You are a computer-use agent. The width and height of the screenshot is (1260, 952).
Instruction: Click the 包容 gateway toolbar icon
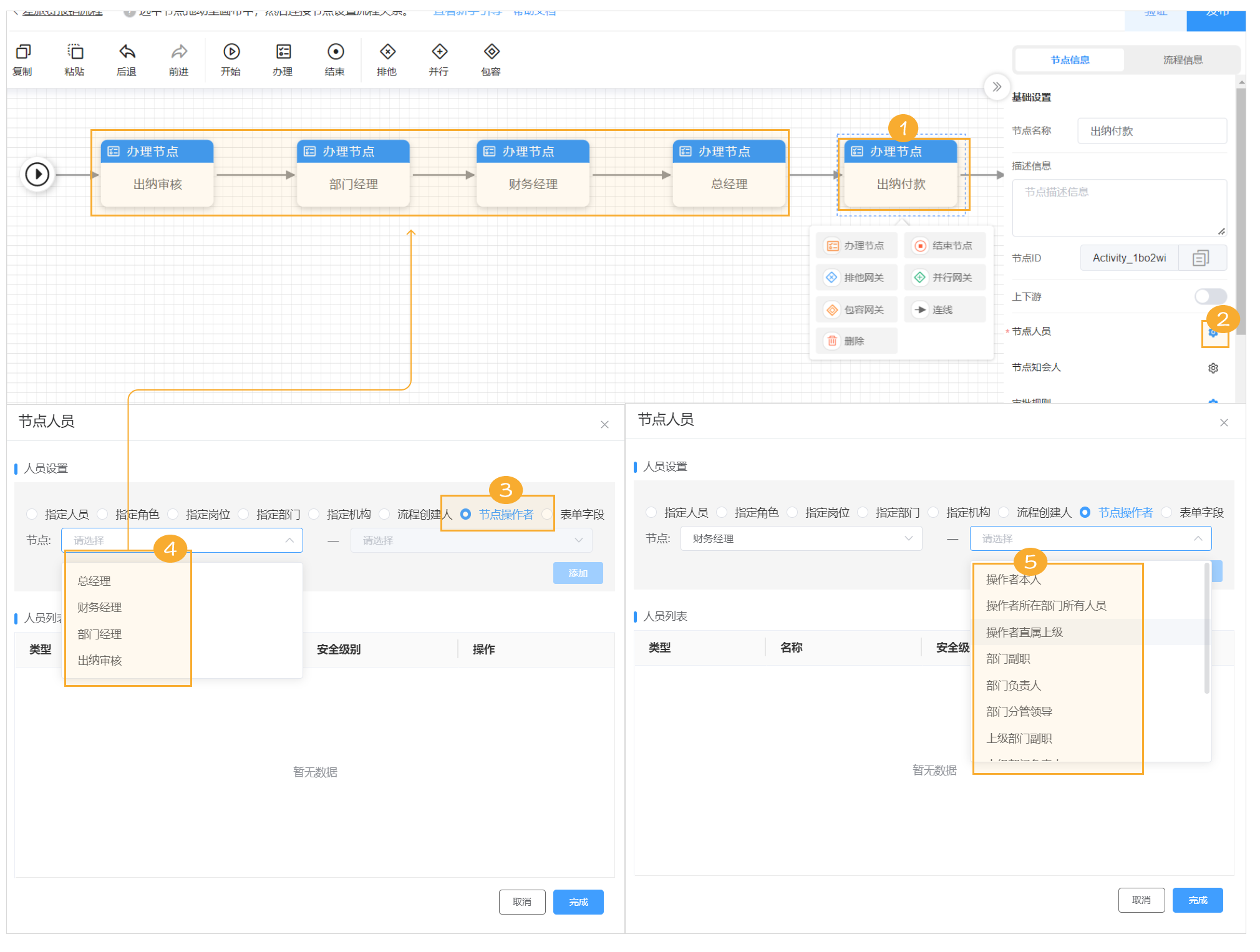(492, 52)
